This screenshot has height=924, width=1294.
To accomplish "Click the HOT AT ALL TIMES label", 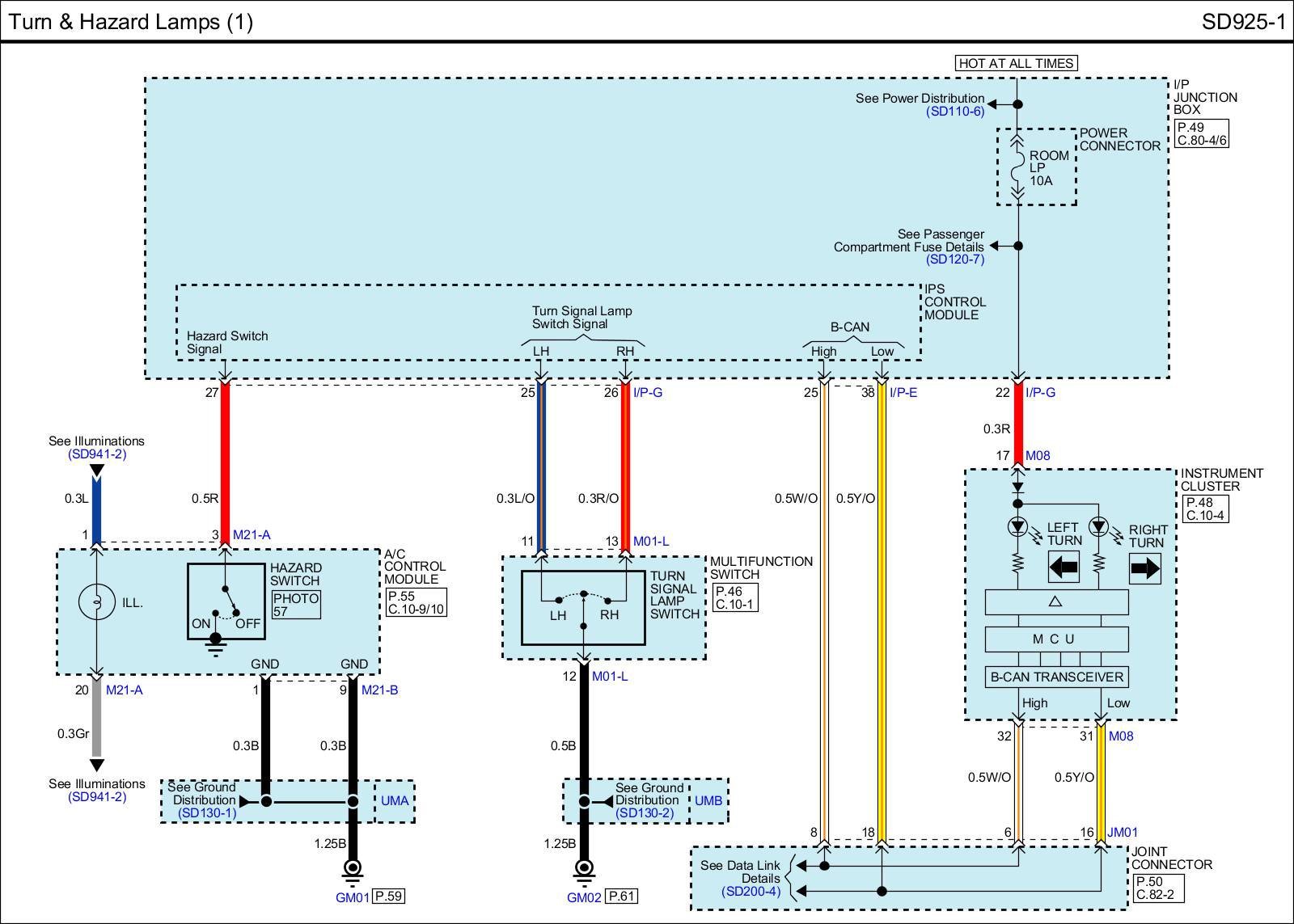I will coord(1016,63).
